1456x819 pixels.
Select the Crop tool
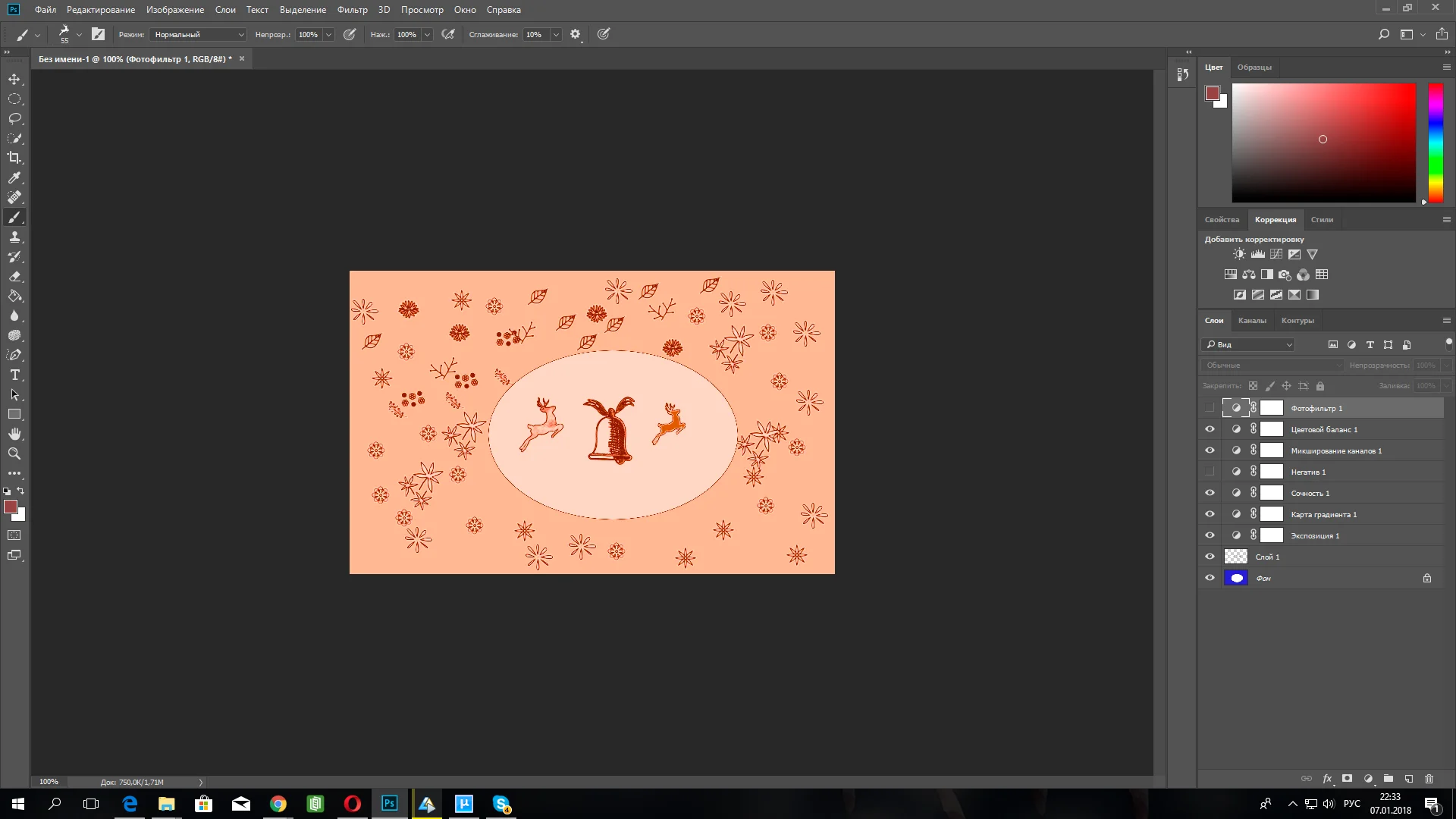pyautogui.click(x=14, y=158)
